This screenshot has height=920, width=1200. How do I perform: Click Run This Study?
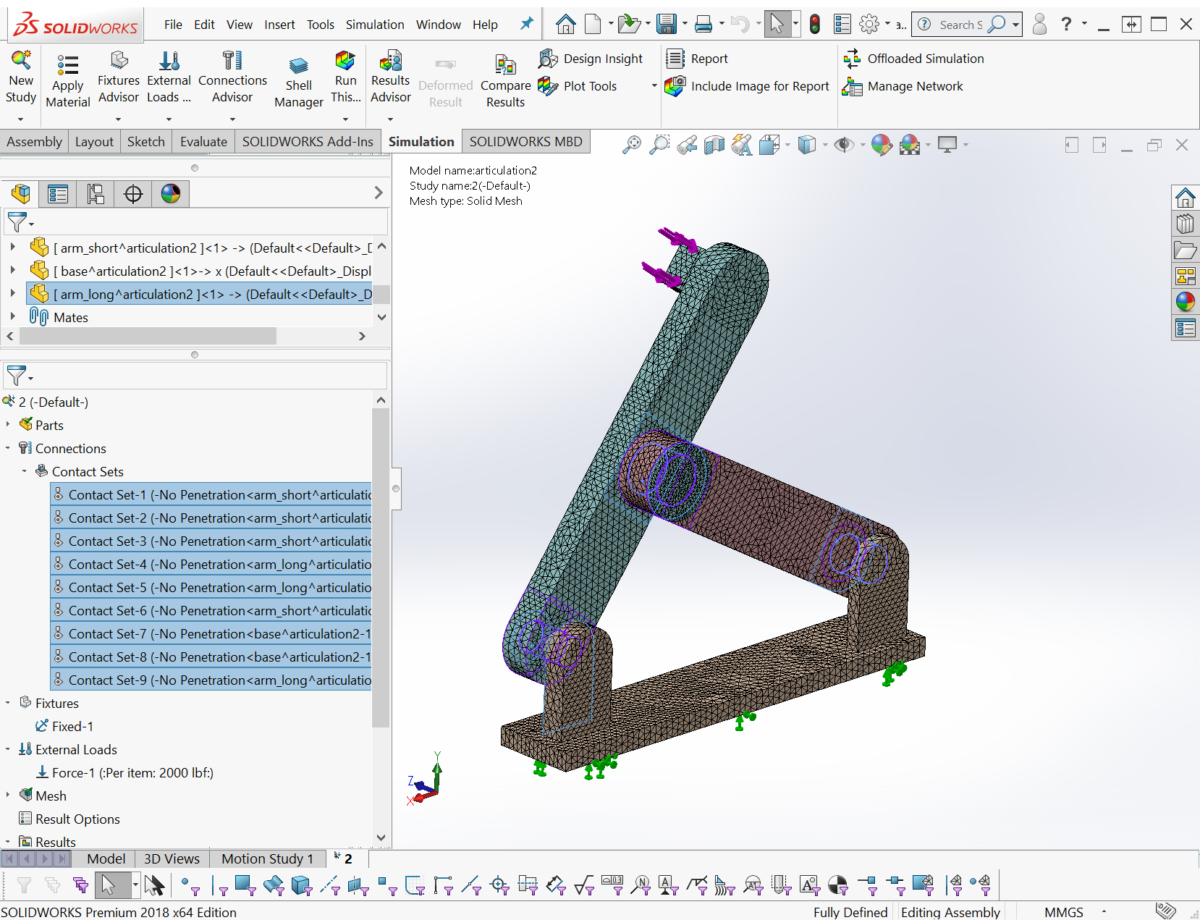click(345, 78)
